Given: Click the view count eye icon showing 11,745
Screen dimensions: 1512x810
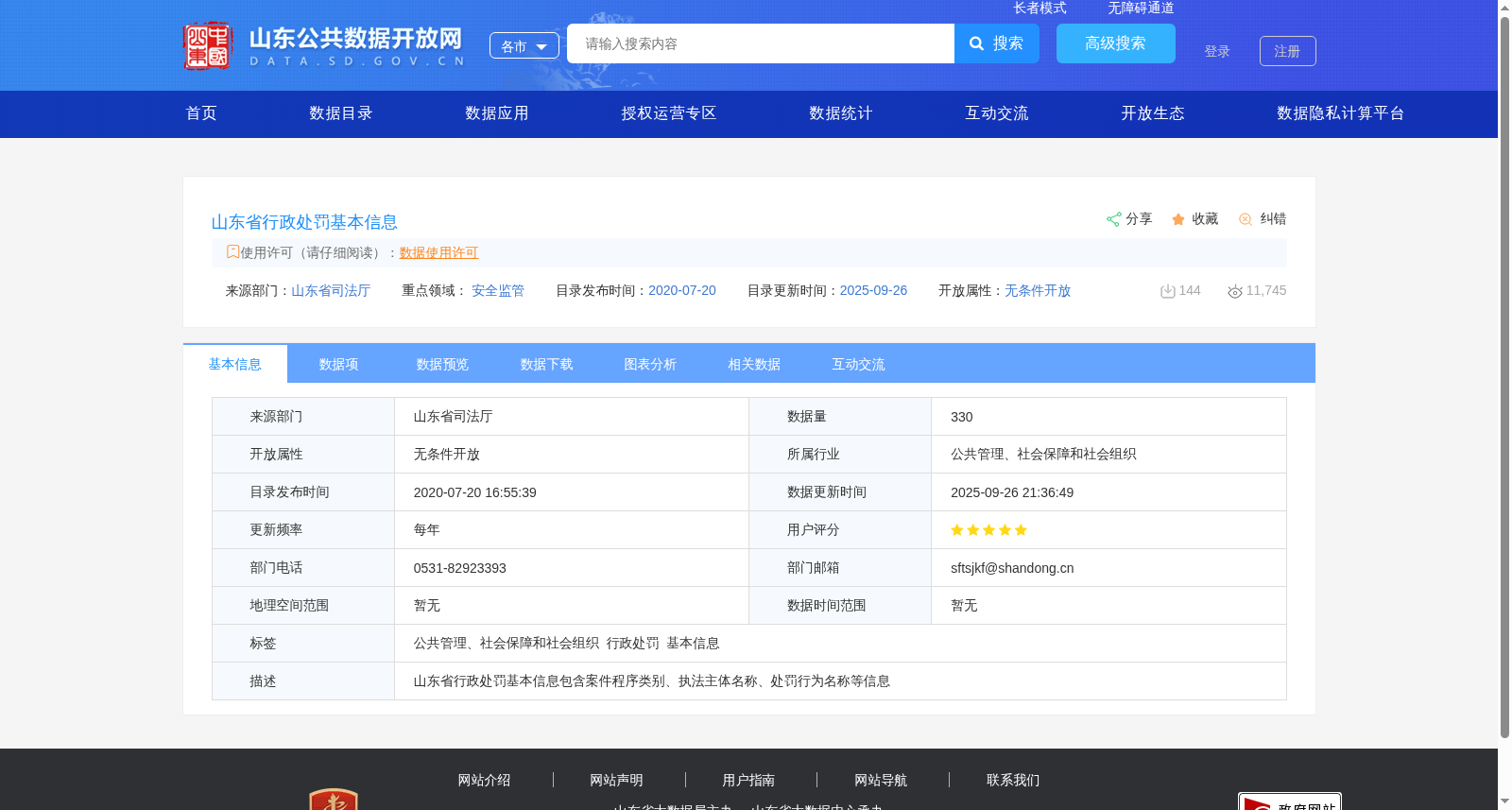Looking at the screenshot, I should point(1235,291).
